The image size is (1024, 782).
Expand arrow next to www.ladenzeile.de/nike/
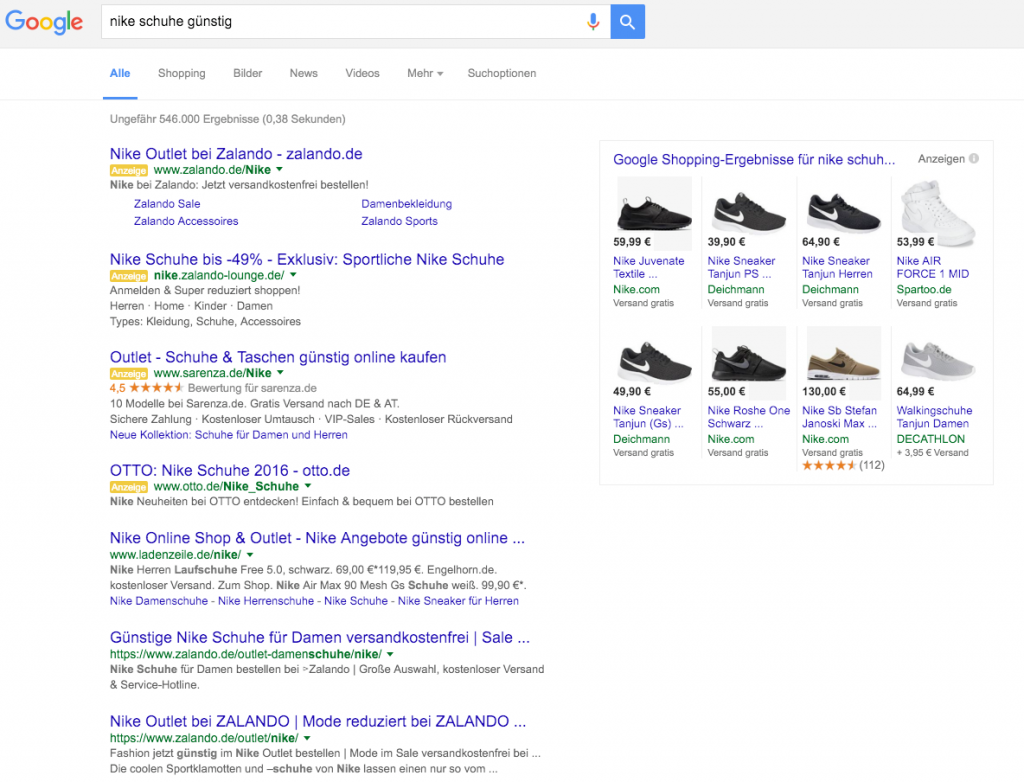point(249,555)
